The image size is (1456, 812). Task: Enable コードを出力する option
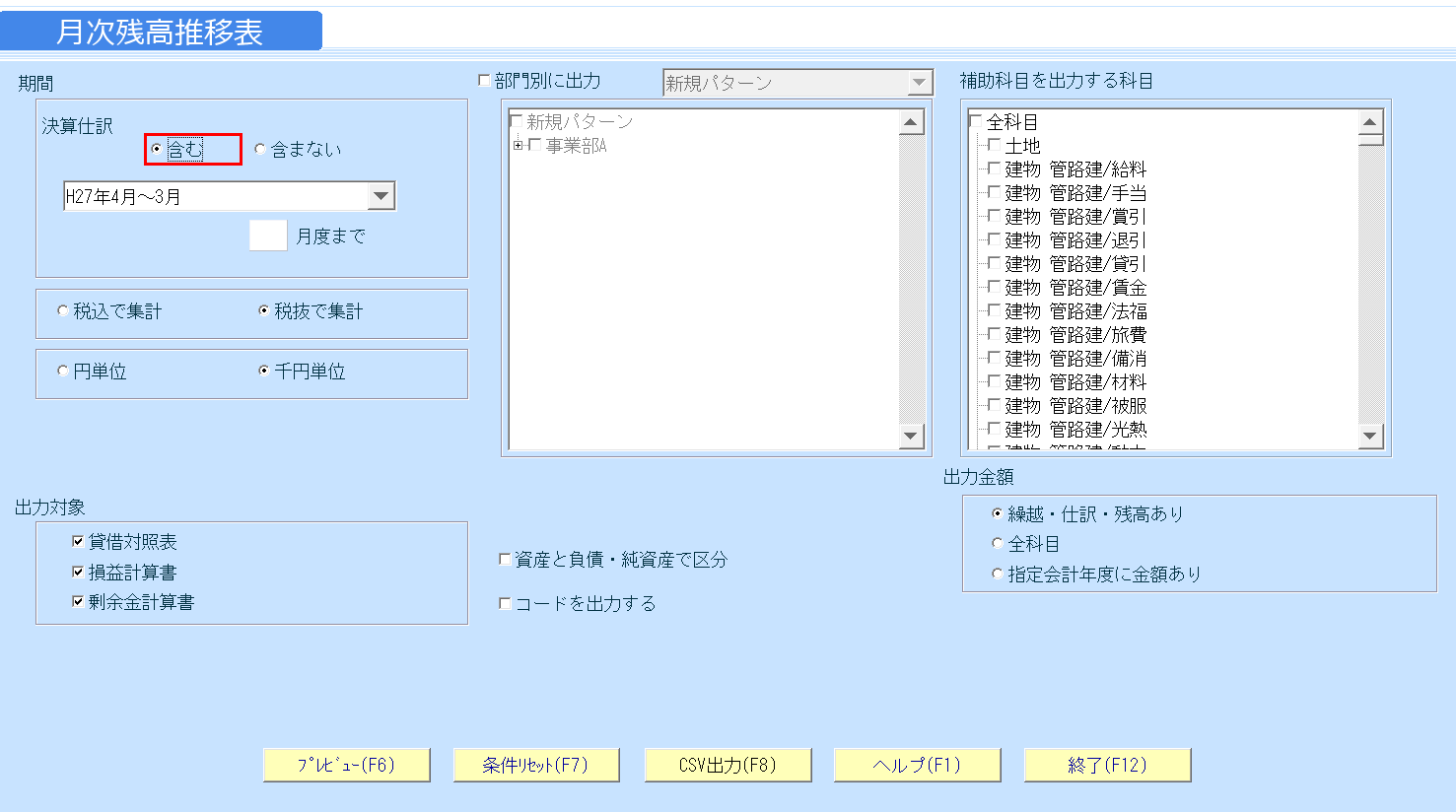pyautogui.click(x=506, y=602)
